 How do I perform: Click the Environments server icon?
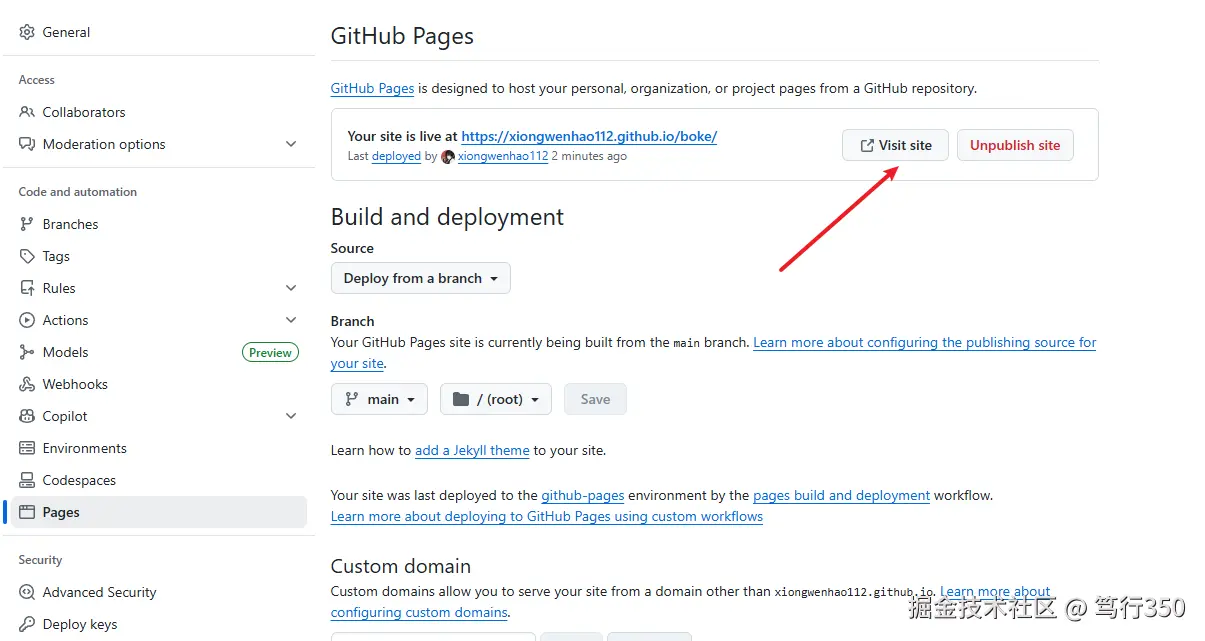pyautogui.click(x=27, y=448)
